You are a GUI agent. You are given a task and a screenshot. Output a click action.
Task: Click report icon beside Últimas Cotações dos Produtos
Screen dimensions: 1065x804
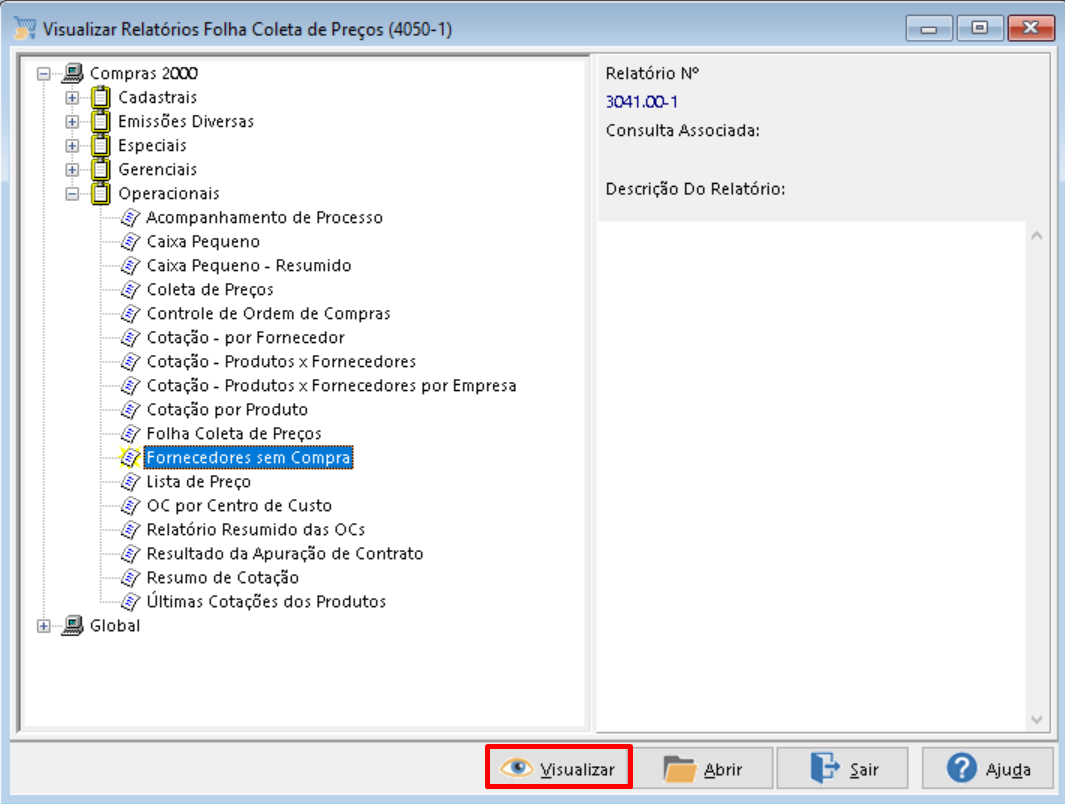coord(130,602)
